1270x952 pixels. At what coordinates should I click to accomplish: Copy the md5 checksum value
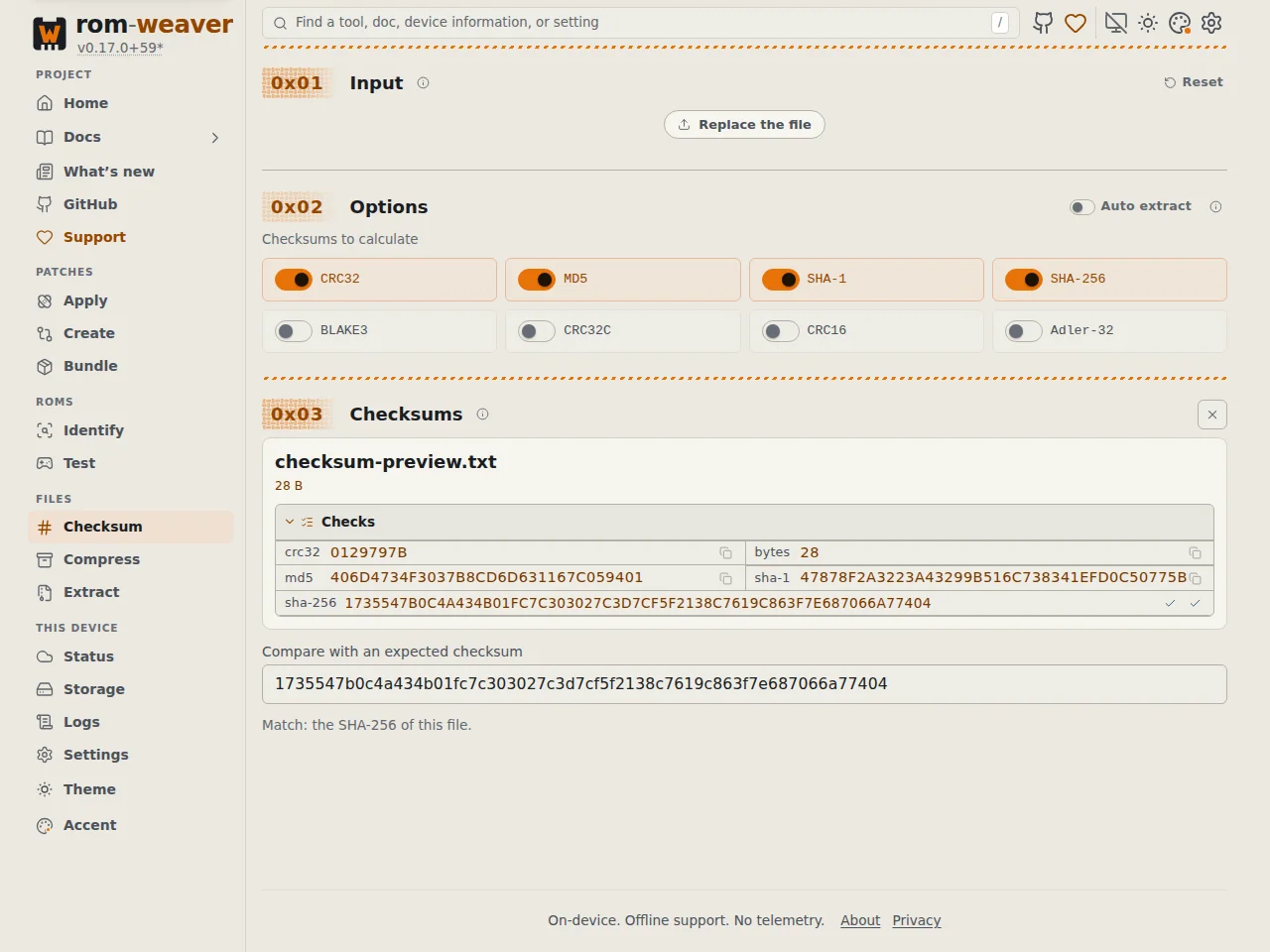[x=725, y=578]
